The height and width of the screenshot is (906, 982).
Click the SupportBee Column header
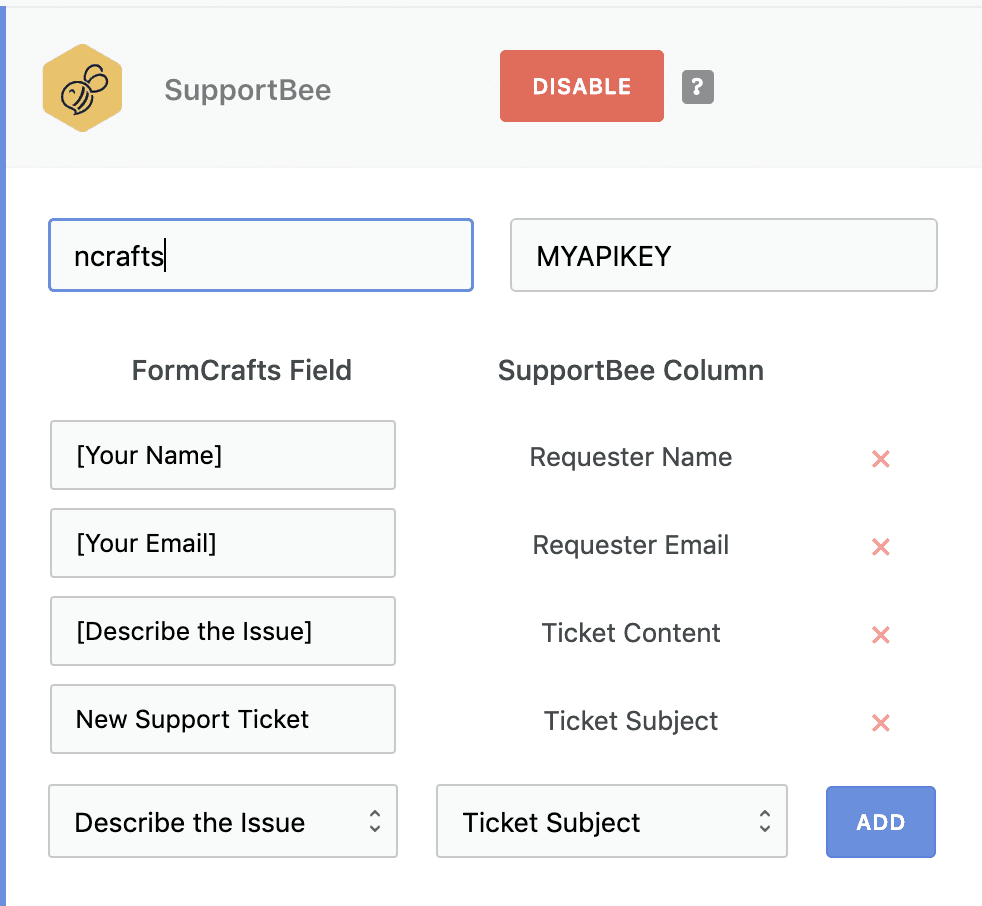coord(631,371)
